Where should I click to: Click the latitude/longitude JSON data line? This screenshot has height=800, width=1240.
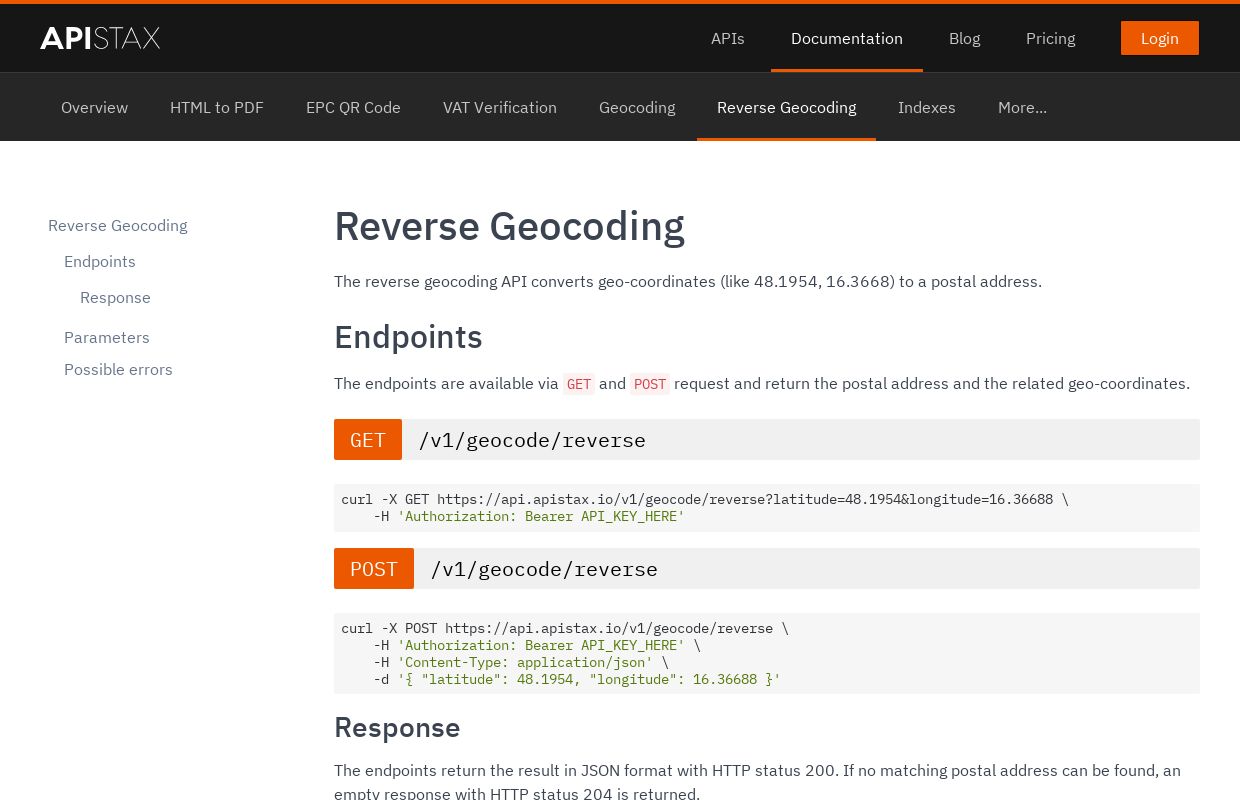[577, 679]
